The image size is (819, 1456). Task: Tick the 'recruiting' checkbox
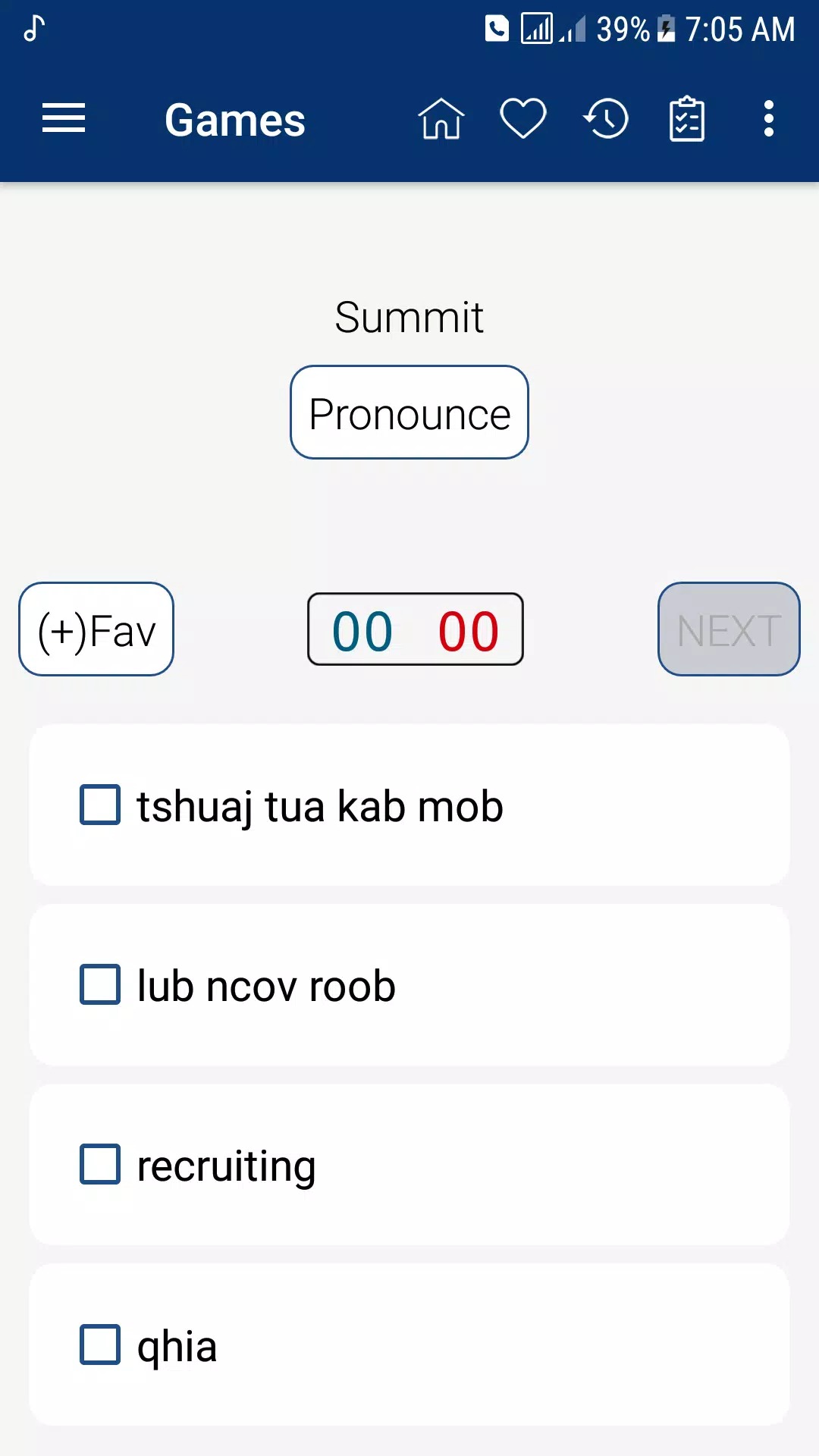coord(100,1164)
